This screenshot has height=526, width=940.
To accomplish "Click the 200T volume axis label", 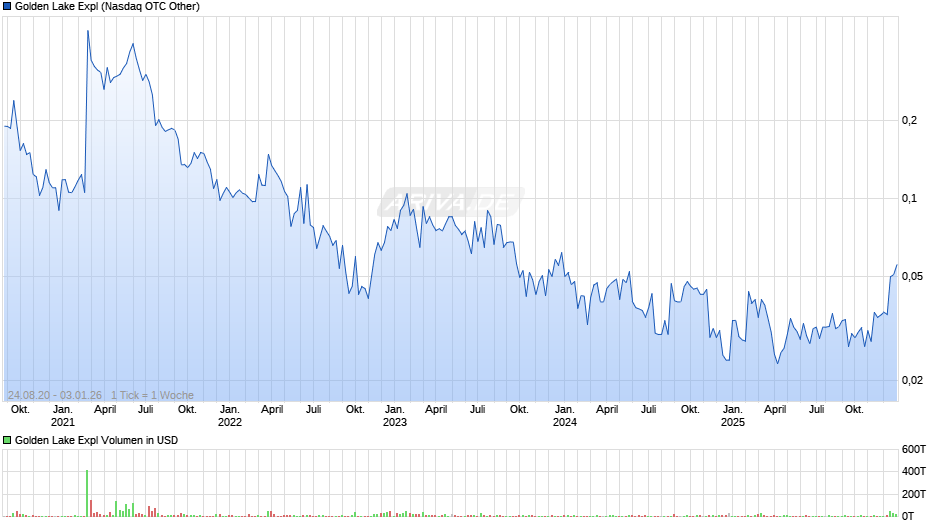I will click(x=914, y=494).
